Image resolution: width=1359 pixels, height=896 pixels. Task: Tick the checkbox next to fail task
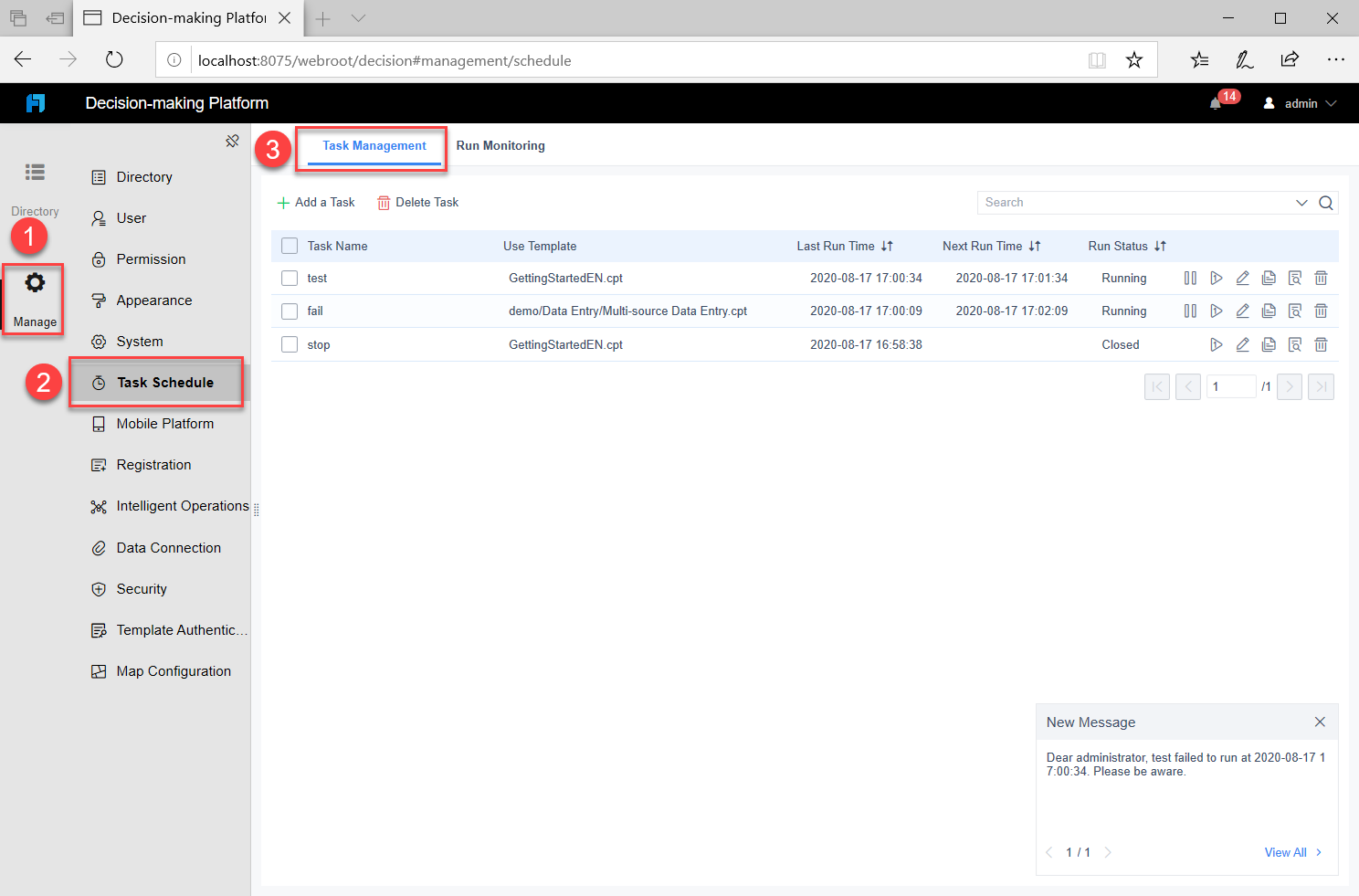(x=290, y=311)
